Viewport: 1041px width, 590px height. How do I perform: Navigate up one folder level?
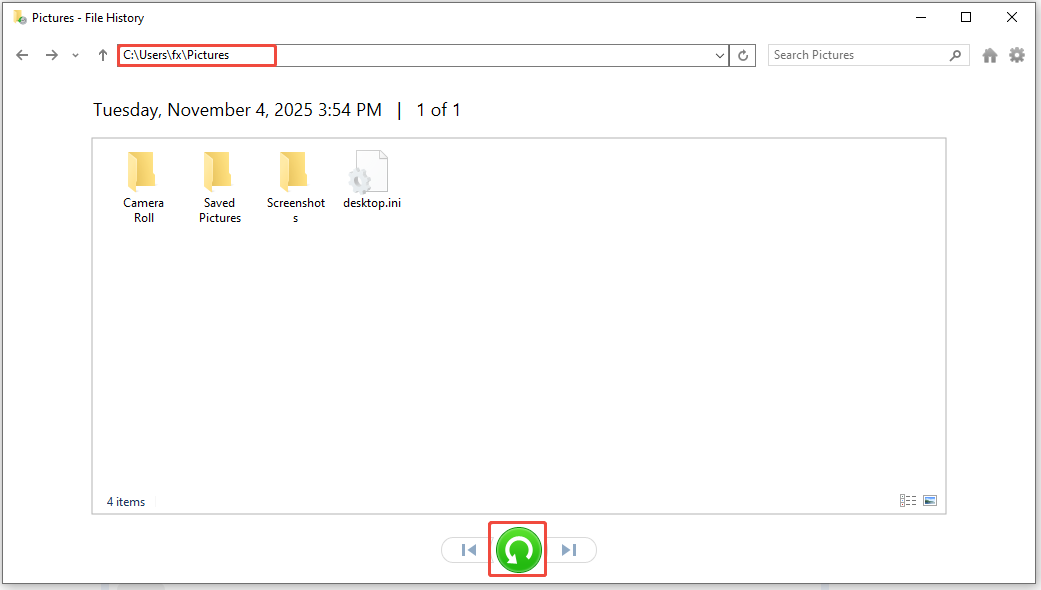click(x=101, y=55)
